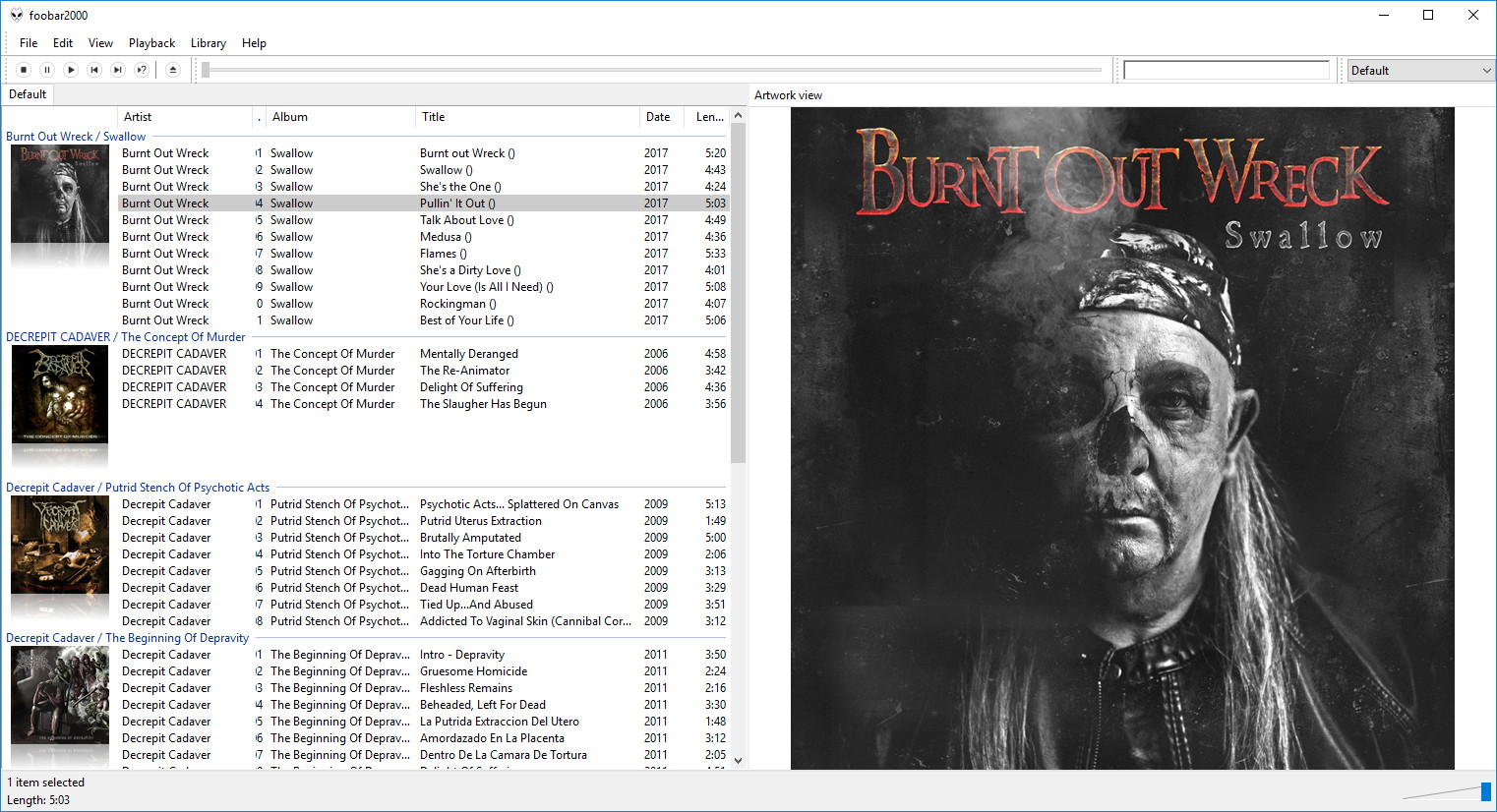The image size is (1497, 812).
Task: Select track 'Into The Torture Chamber'
Action: click(x=423, y=554)
